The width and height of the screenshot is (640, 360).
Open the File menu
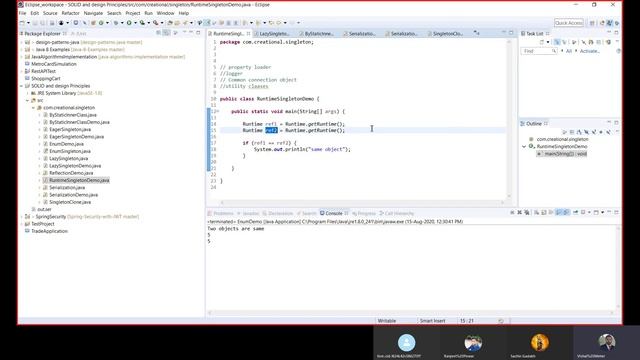pyautogui.click(x=22, y=13)
